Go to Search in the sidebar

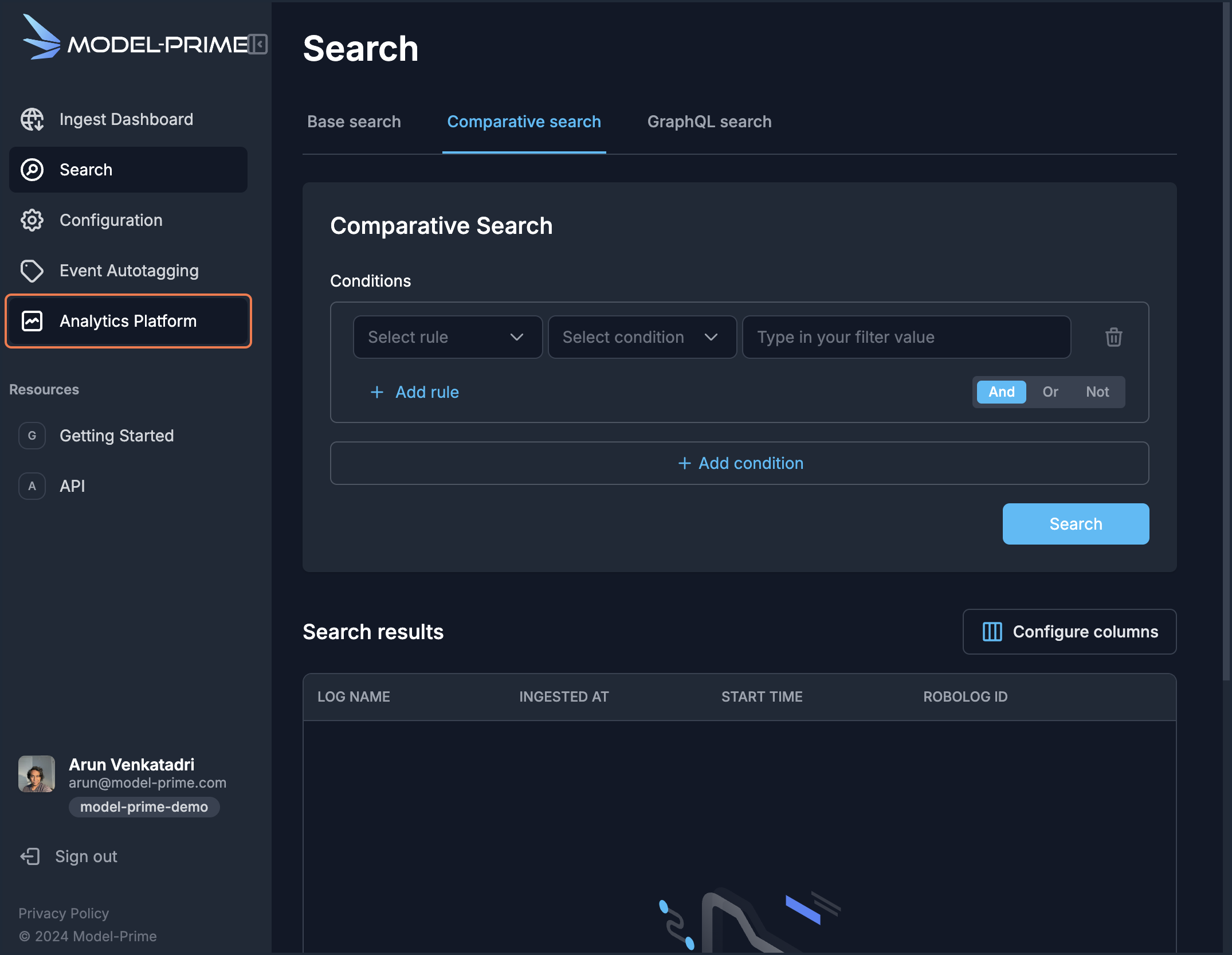pyautogui.click(x=128, y=170)
